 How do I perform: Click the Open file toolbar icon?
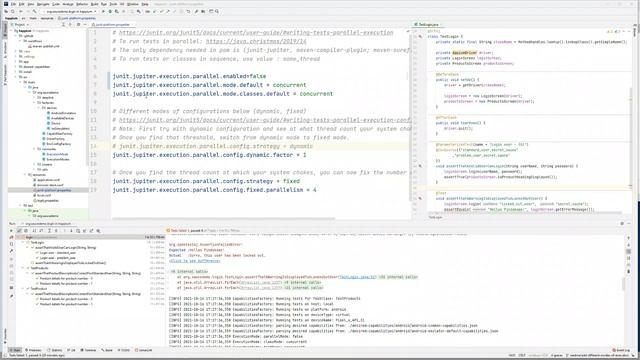(6, 11)
